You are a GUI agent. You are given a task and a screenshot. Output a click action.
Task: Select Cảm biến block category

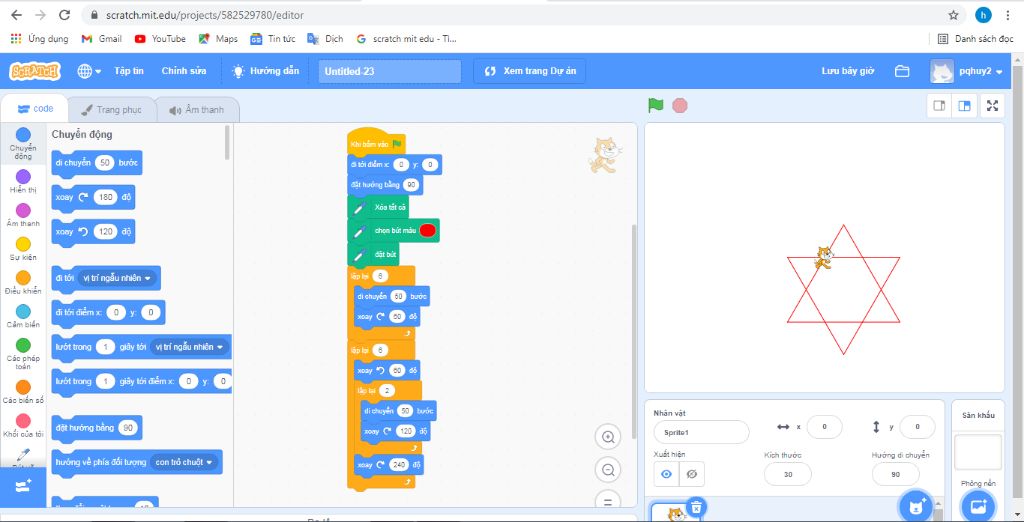23,316
